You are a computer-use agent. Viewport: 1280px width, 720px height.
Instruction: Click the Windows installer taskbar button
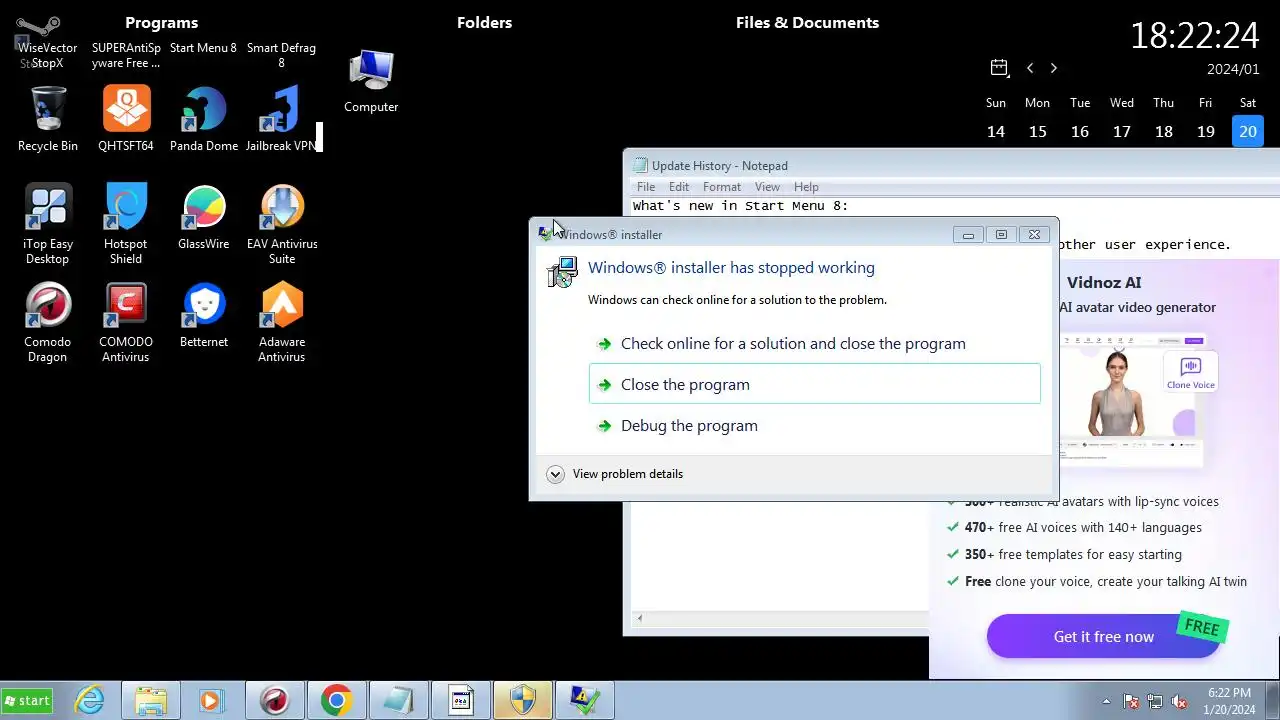pos(584,701)
